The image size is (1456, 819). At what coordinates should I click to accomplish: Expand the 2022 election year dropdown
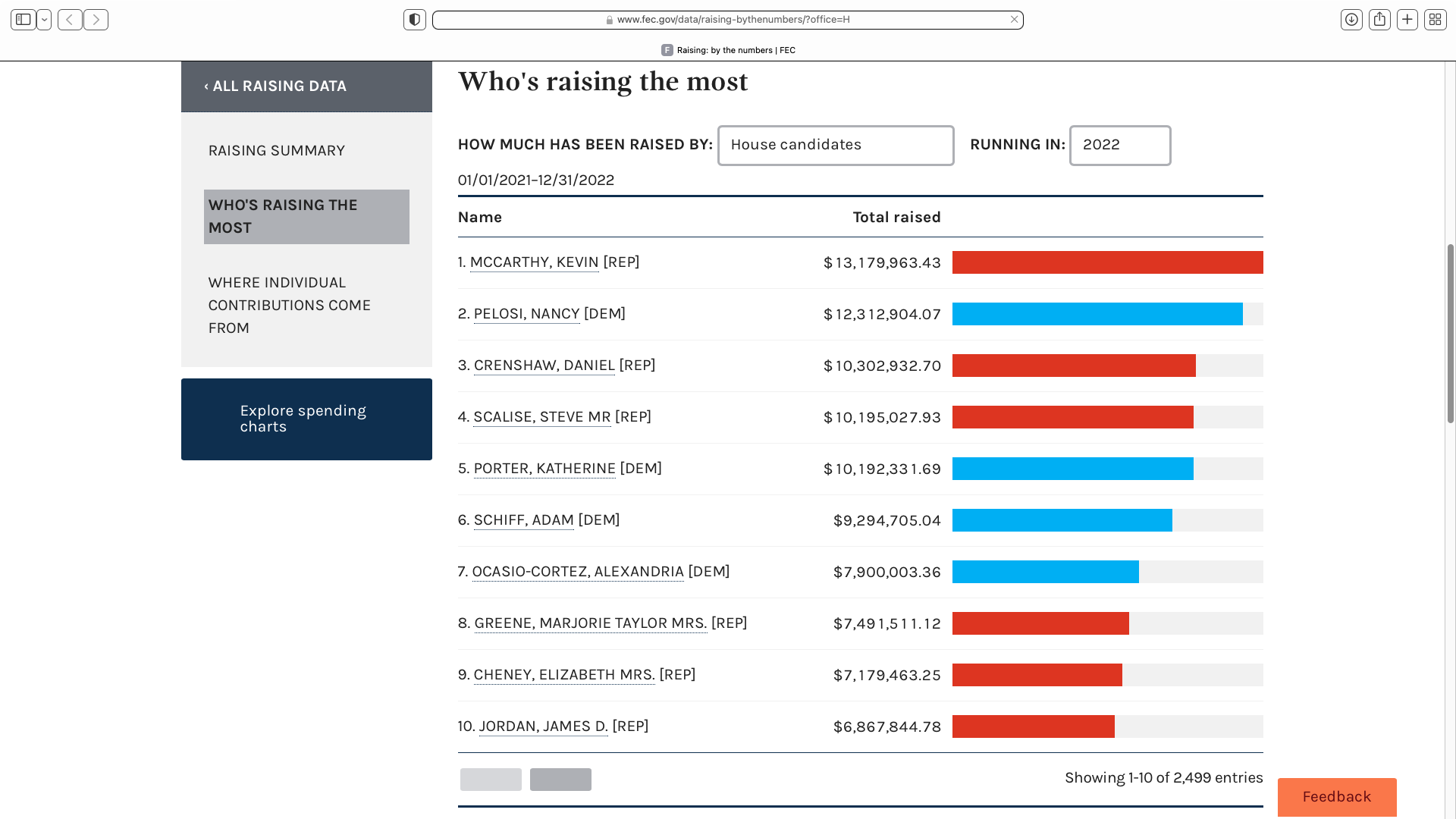pos(1119,146)
